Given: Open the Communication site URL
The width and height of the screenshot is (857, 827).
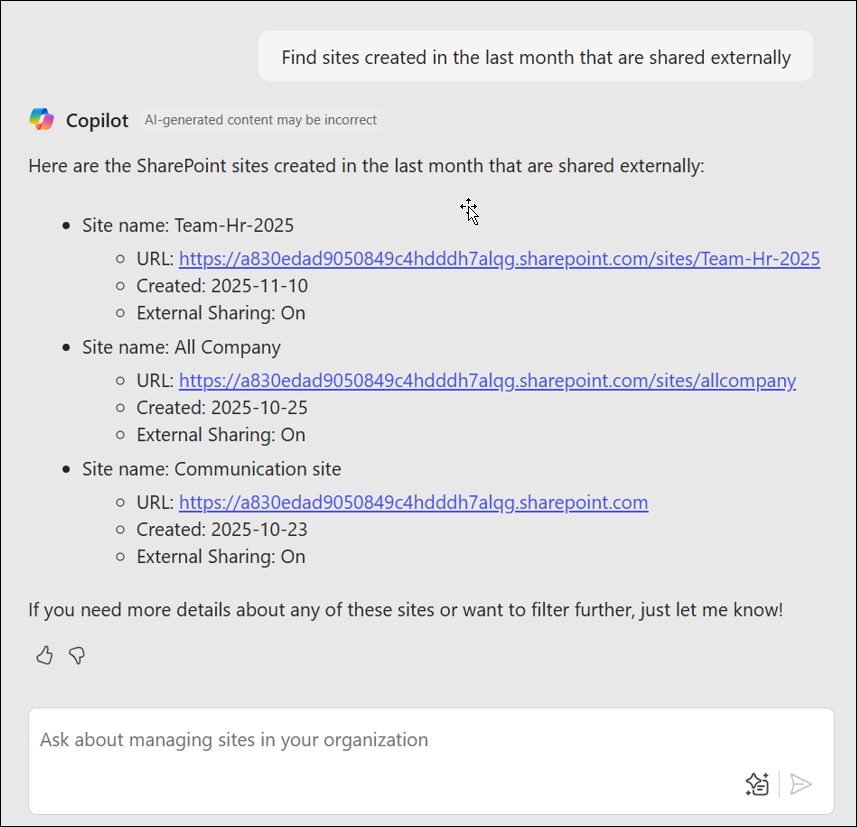Looking at the screenshot, I should pos(413,502).
